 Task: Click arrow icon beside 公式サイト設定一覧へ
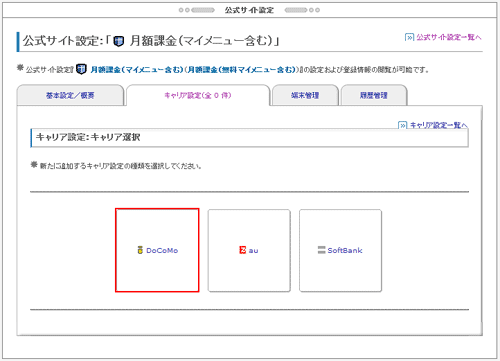(409, 37)
